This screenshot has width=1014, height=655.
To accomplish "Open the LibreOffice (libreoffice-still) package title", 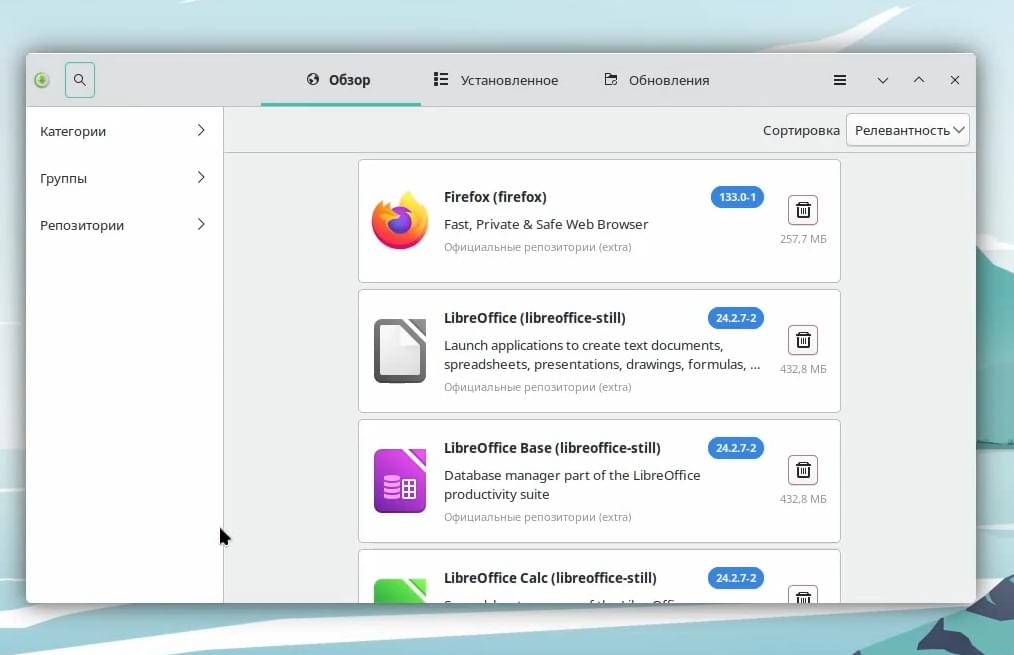I will 535,318.
